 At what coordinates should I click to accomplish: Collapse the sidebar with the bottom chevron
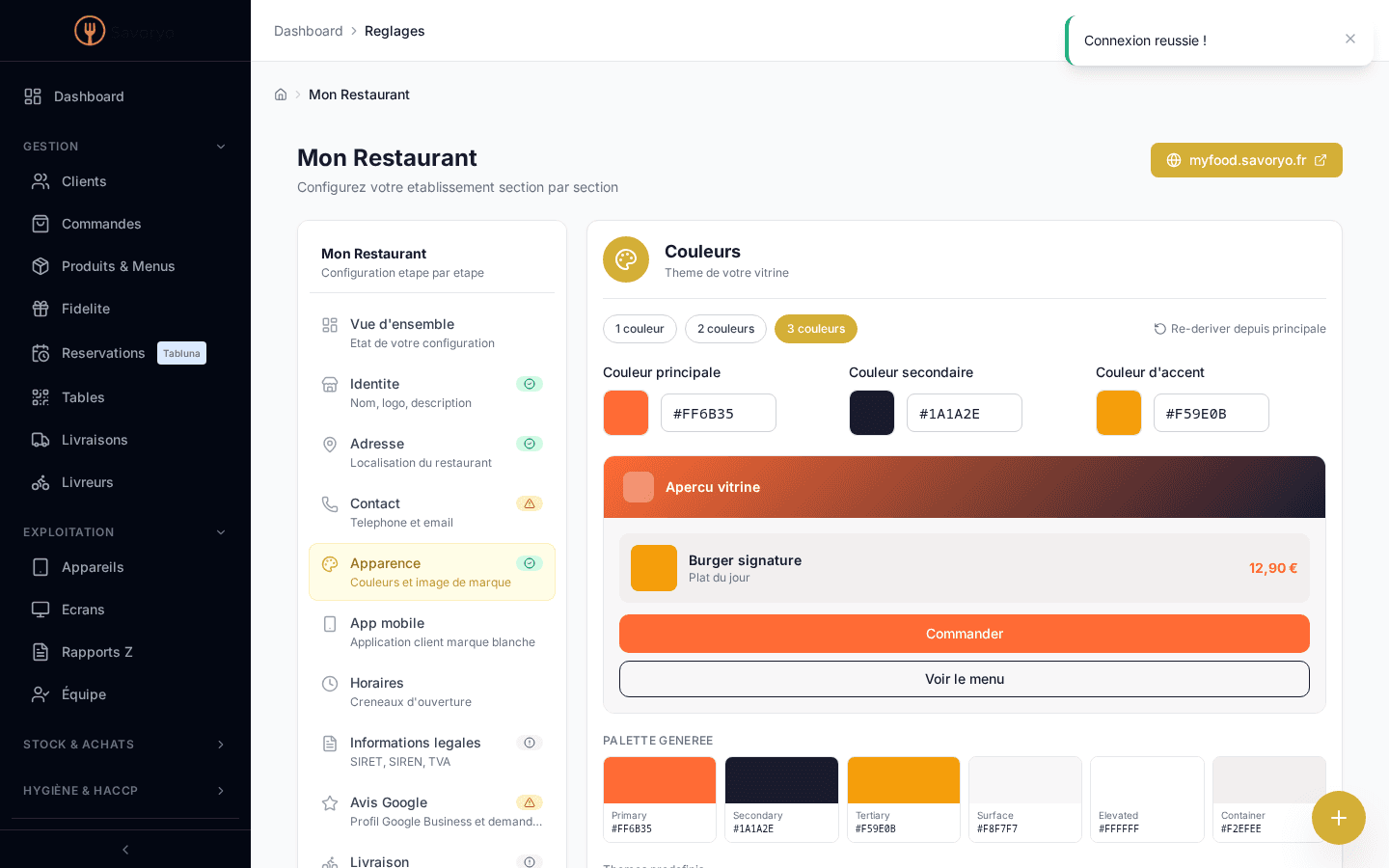125,850
